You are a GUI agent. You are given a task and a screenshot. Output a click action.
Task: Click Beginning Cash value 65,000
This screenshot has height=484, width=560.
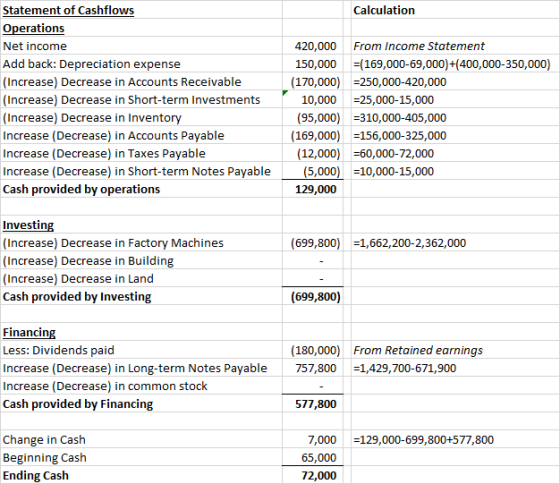pos(319,458)
